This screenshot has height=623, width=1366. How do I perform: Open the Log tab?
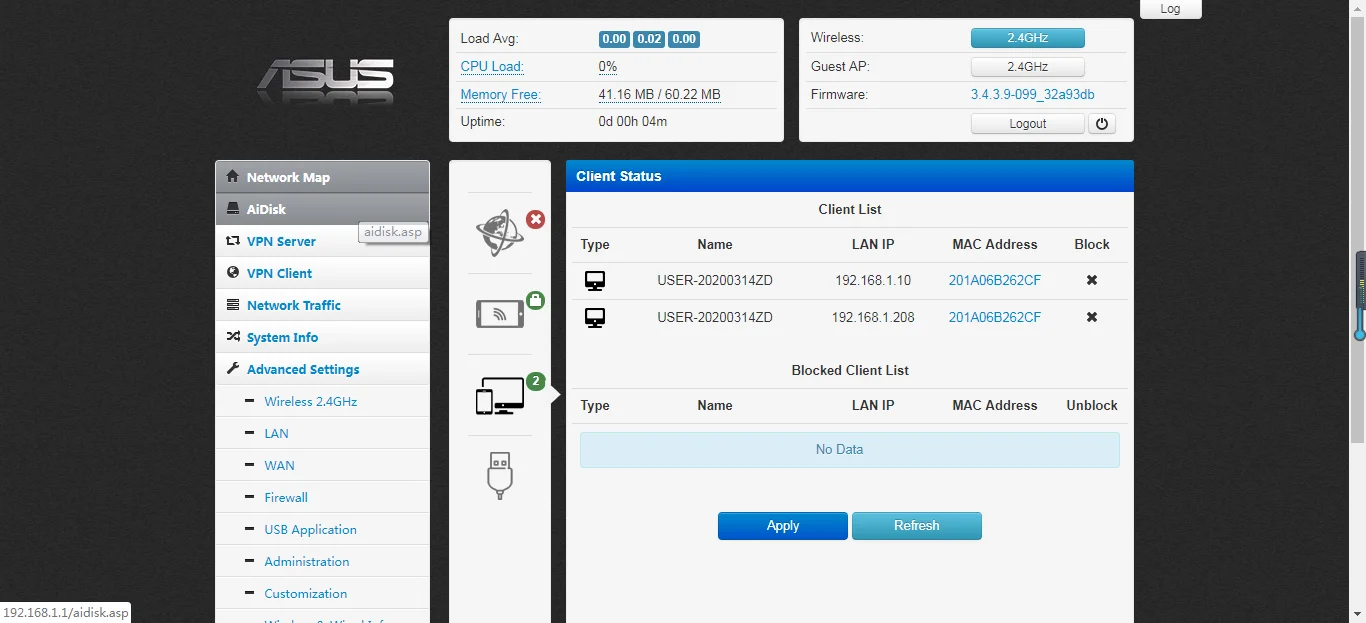pyautogui.click(x=1171, y=9)
